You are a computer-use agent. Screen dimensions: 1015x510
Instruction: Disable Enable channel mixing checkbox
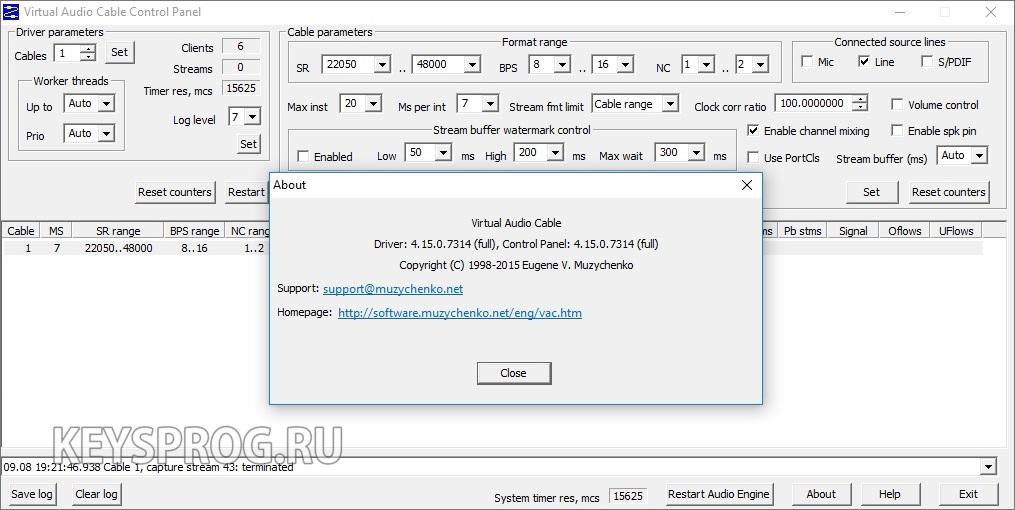753,131
